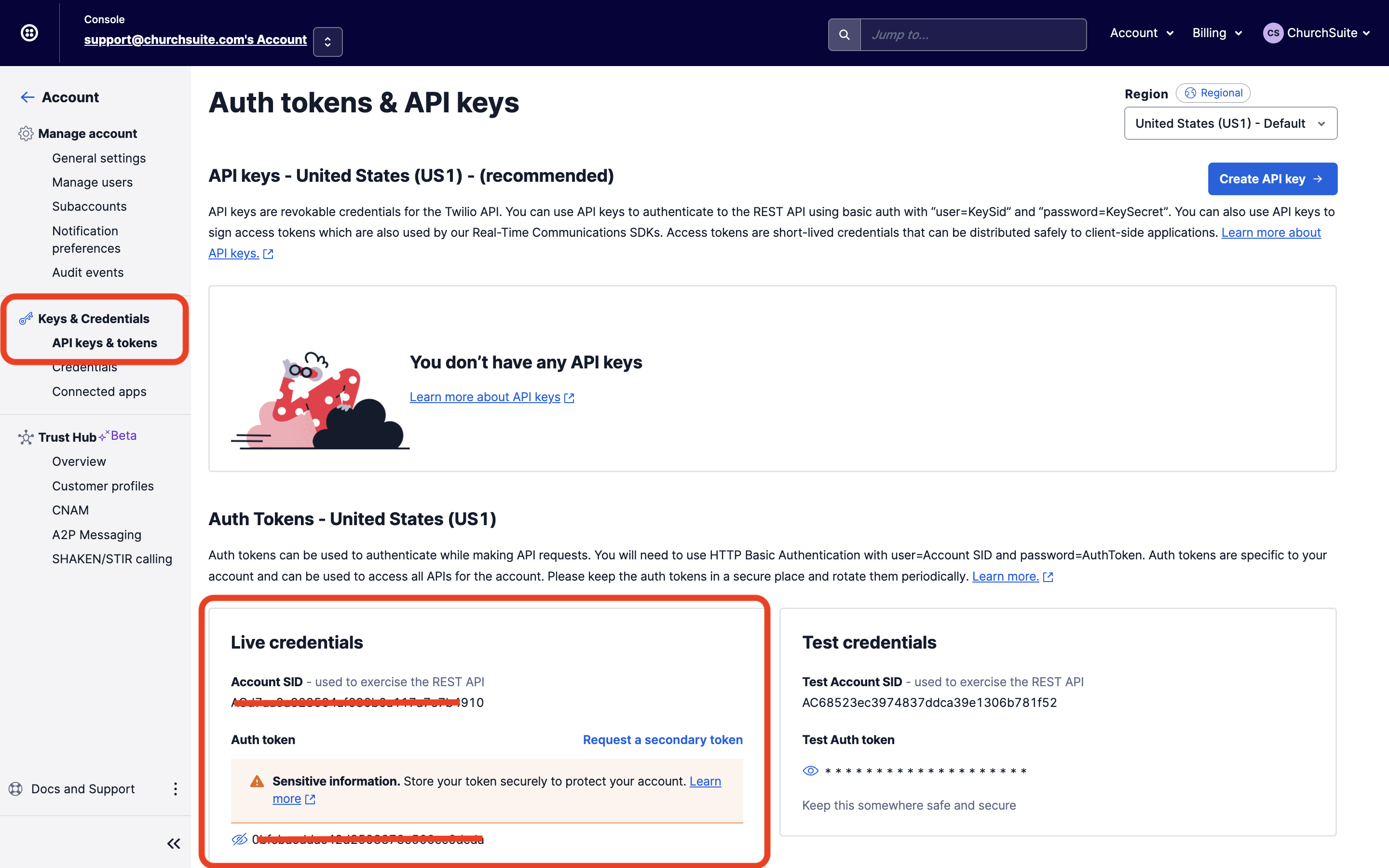The image size is (1389, 868).
Task: Select Audit events in sidebar
Action: tap(88, 272)
